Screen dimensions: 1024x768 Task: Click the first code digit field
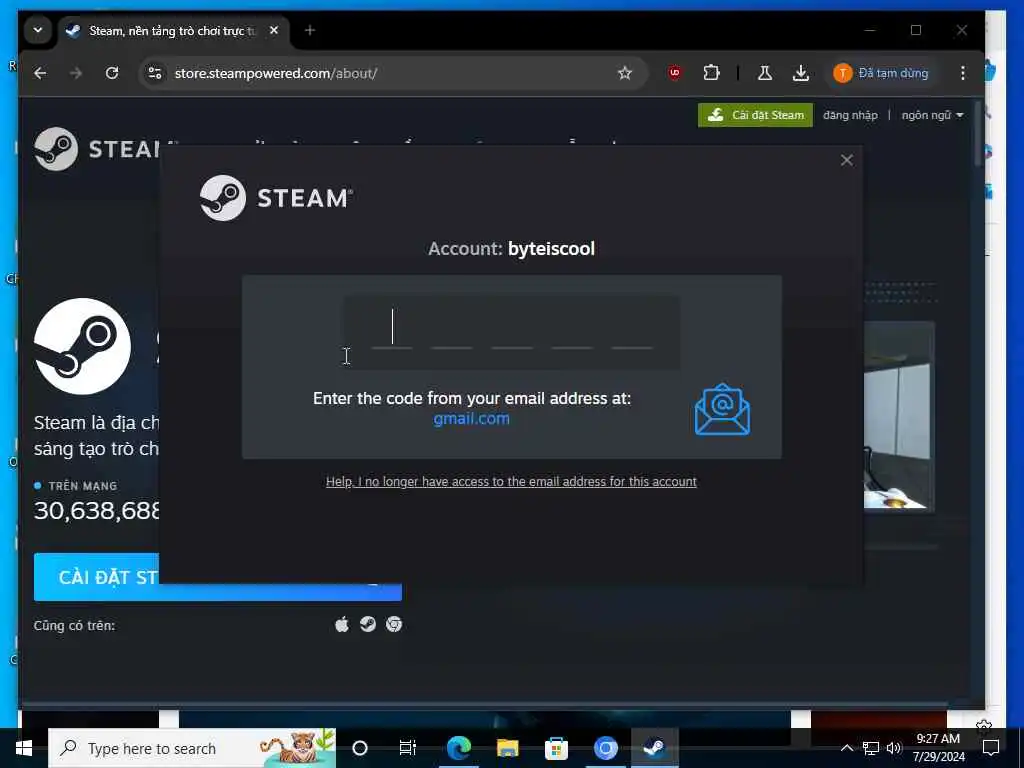[x=392, y=331]
